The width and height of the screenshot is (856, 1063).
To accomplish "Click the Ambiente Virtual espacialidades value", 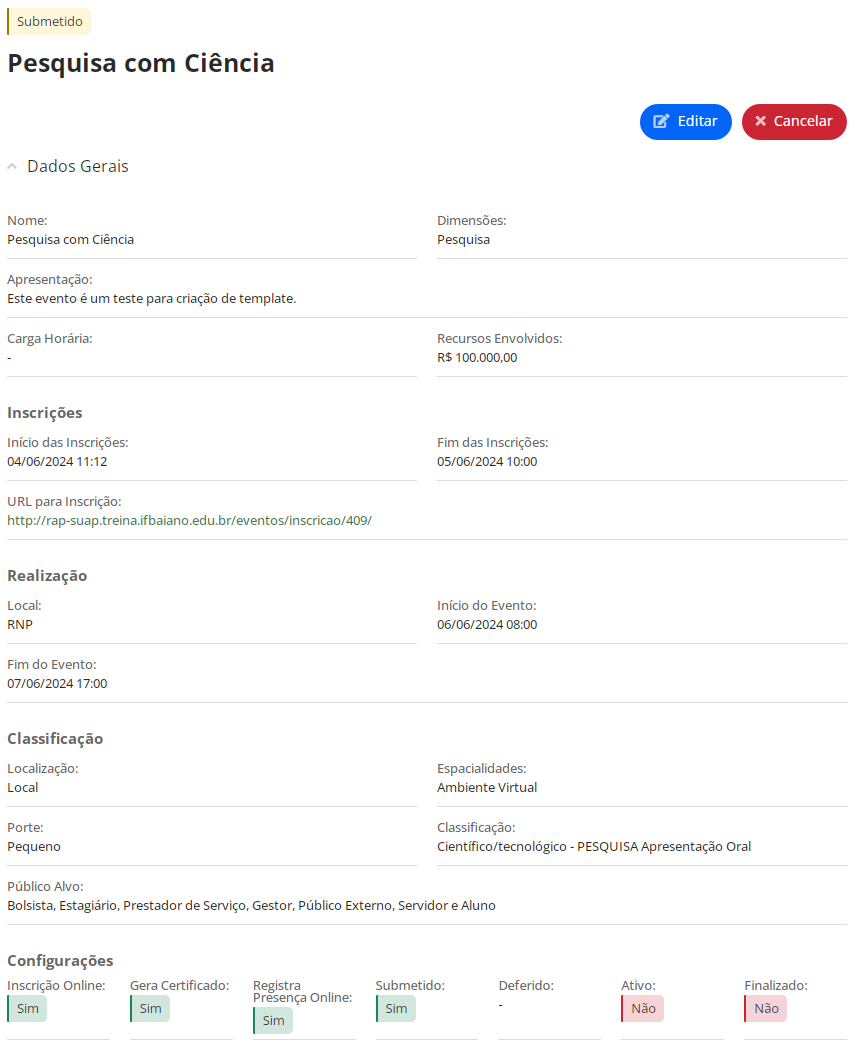I will click(487, 787).
